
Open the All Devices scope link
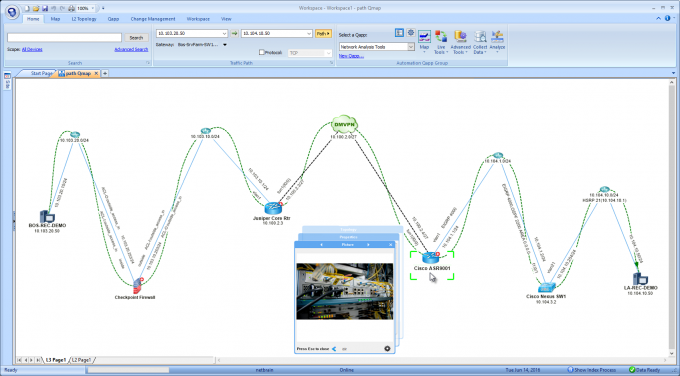click(32, 49)
